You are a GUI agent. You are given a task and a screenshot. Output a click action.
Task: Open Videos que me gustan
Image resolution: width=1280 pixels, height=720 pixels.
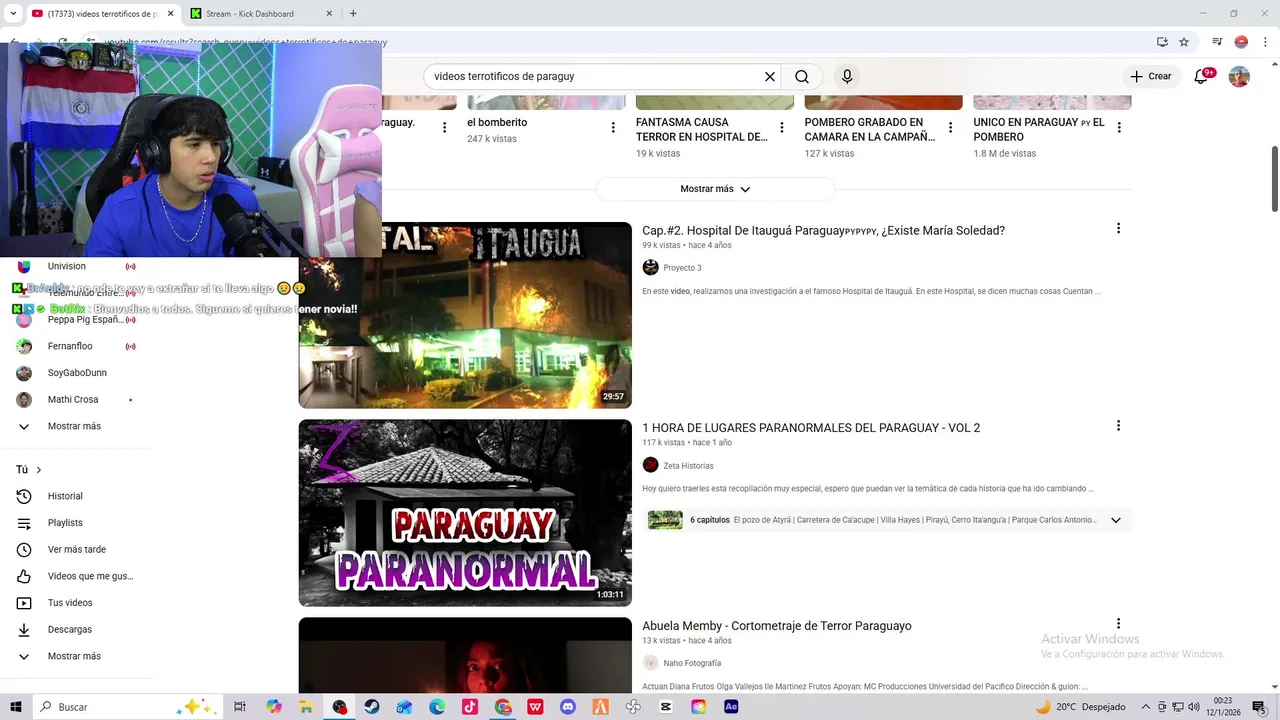pos(76,577)
